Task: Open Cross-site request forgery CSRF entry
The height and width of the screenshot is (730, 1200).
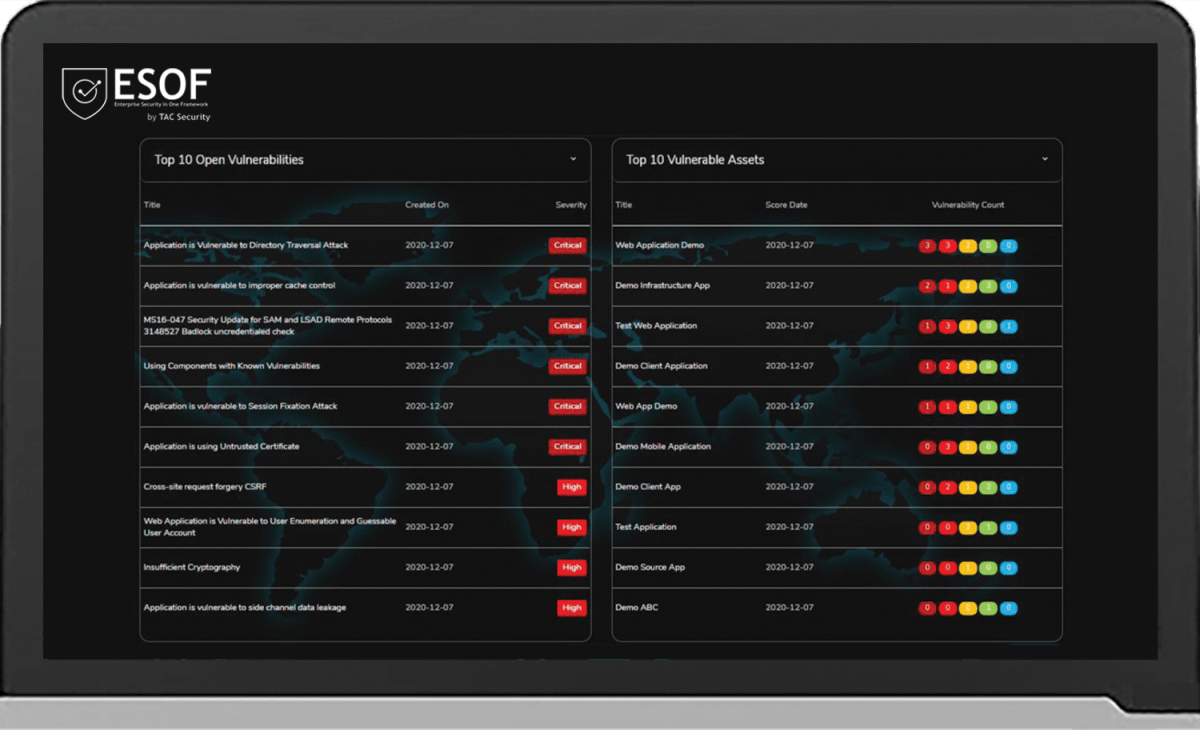Action: point(205,487)
